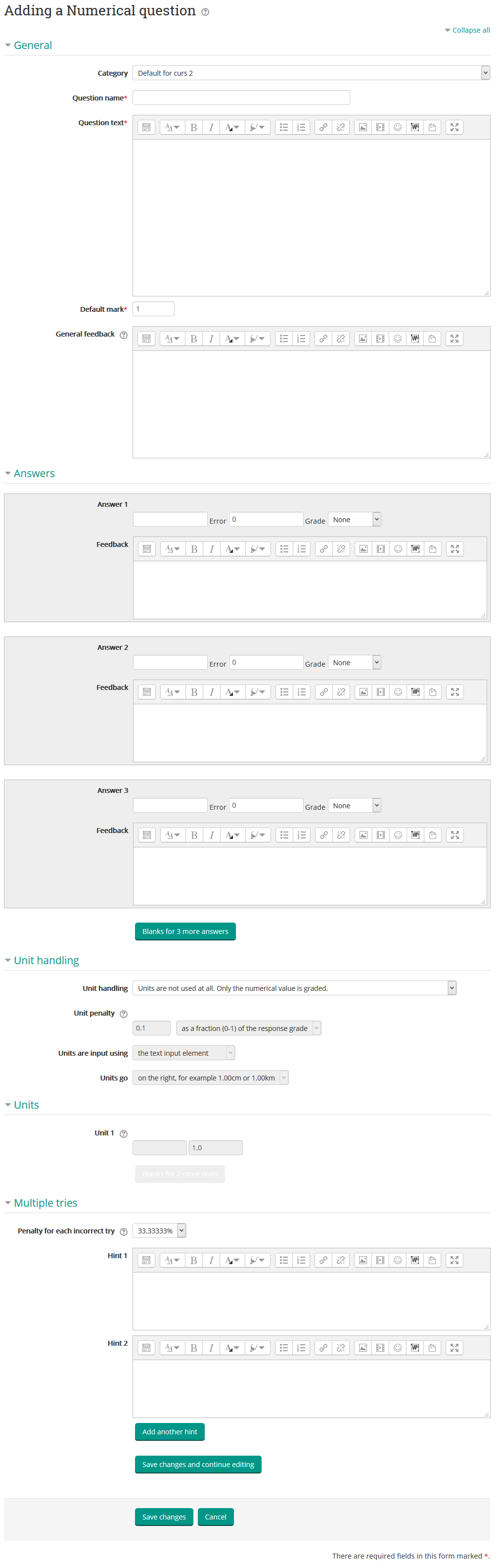The width and height of the screenshot is (501, 1568).
Task: Open the Grade dropdown for Answer 1
Action: (355, 519)
